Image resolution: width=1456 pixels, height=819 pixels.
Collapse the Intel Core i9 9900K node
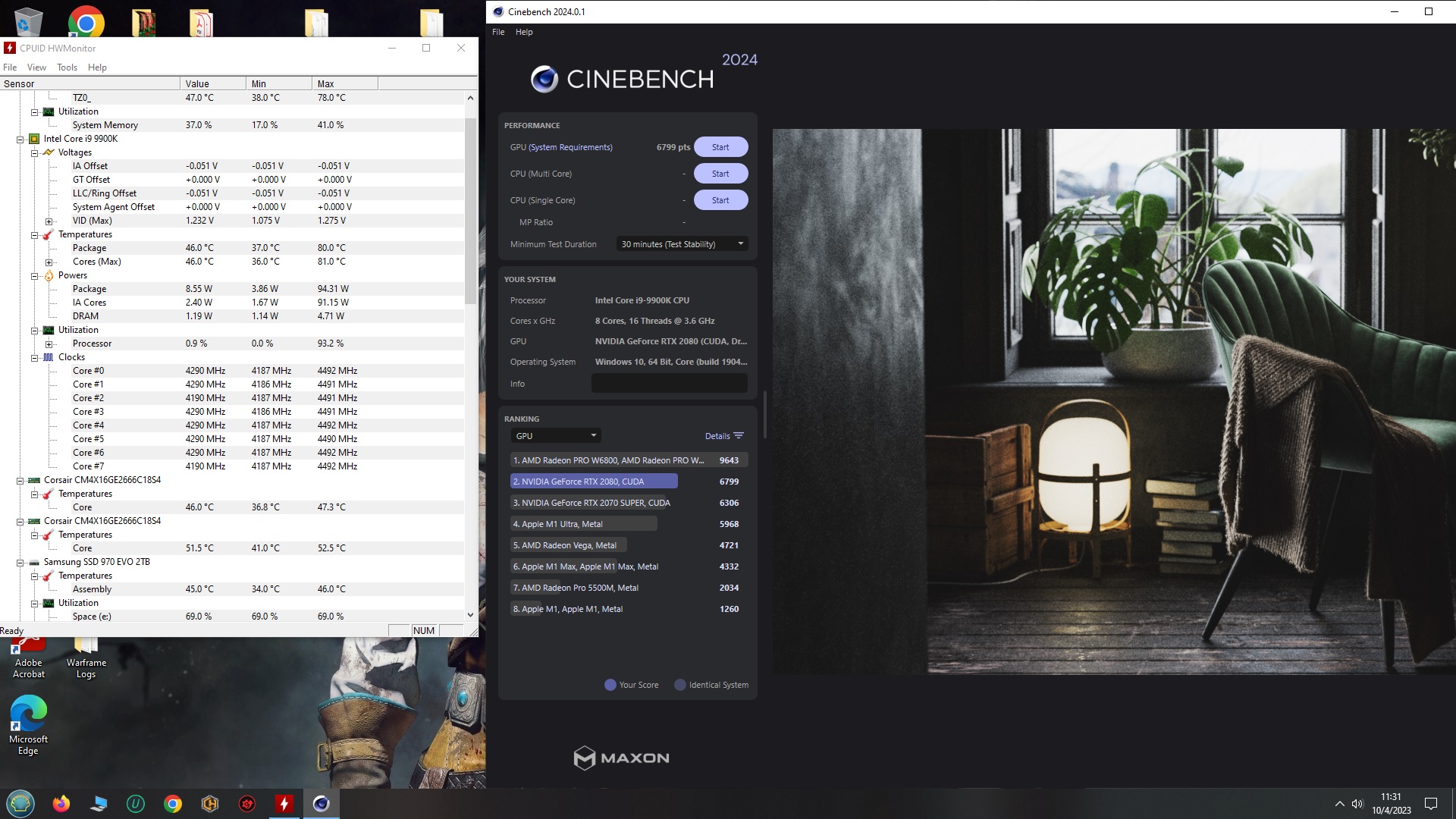point(20,139)
